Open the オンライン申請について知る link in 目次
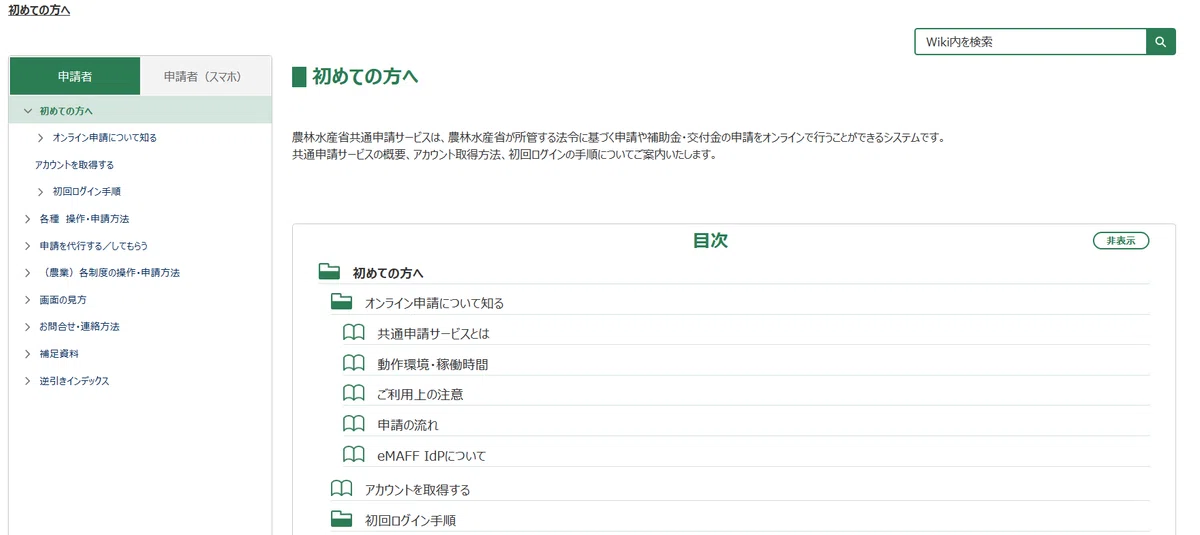Screen dimensions: 1200x535 tap(434, 302)
